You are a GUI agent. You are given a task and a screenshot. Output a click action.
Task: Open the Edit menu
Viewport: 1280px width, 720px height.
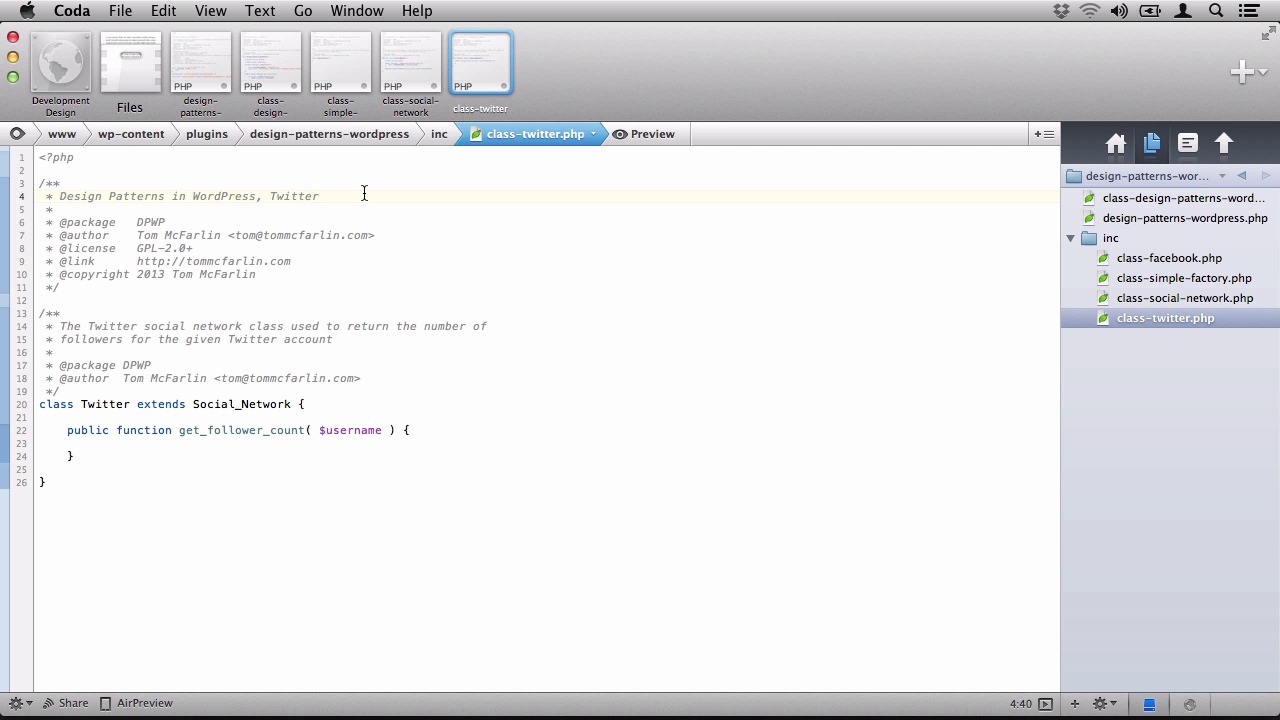click(x=163, y=11)
